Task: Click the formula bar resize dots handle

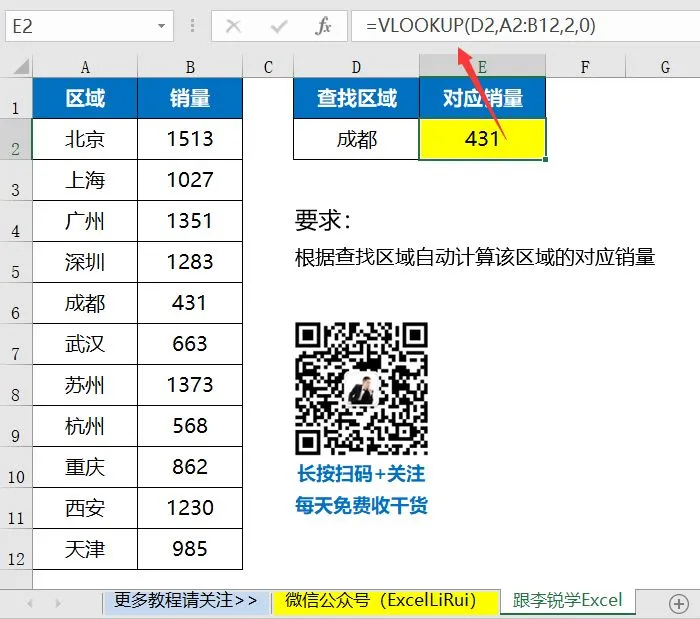Action: [x=192, y=26]
